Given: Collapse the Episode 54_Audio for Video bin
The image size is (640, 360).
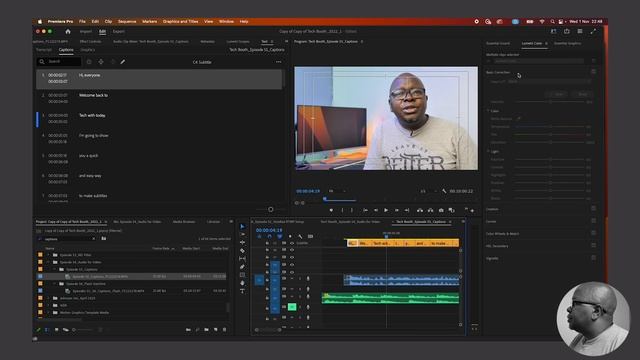Looking at the screenshot, I should 48,262.
